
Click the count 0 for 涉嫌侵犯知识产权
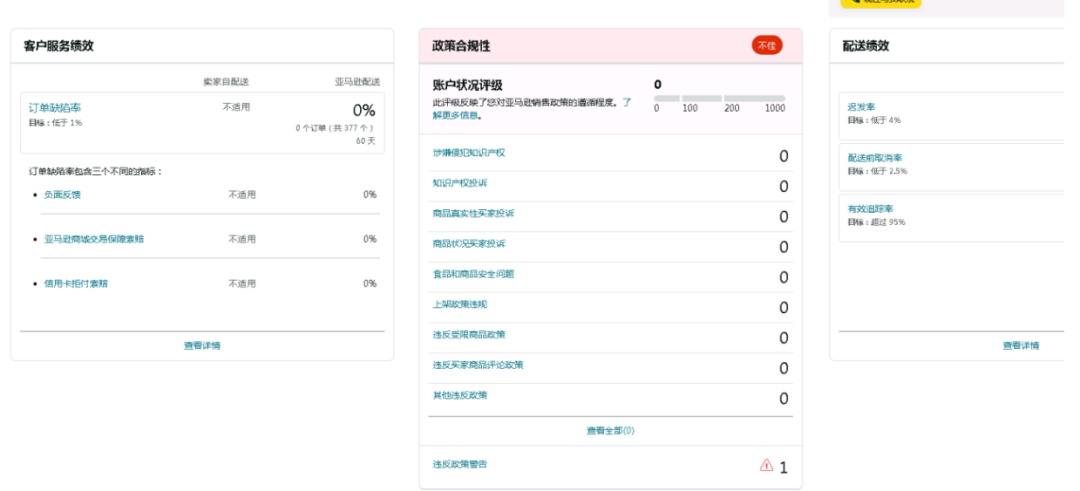783,156
